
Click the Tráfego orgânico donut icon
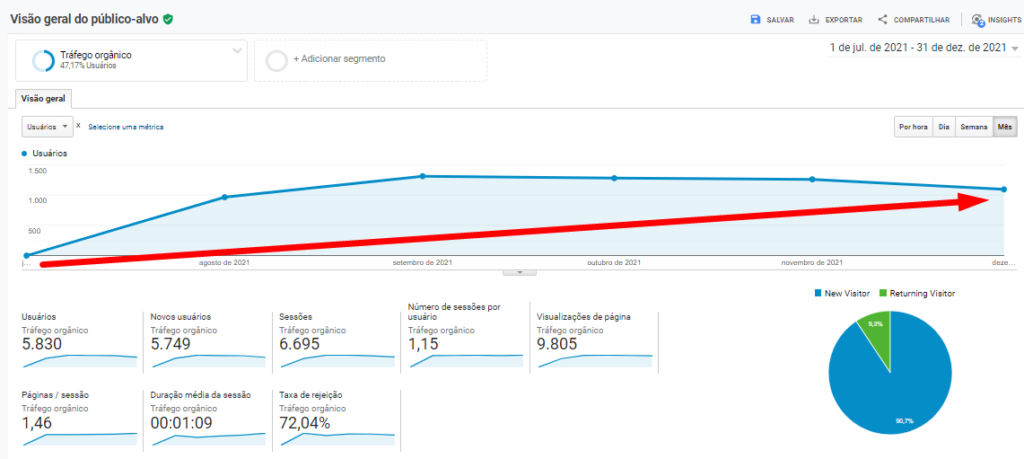pyautogui.click(x=43, y=60)
